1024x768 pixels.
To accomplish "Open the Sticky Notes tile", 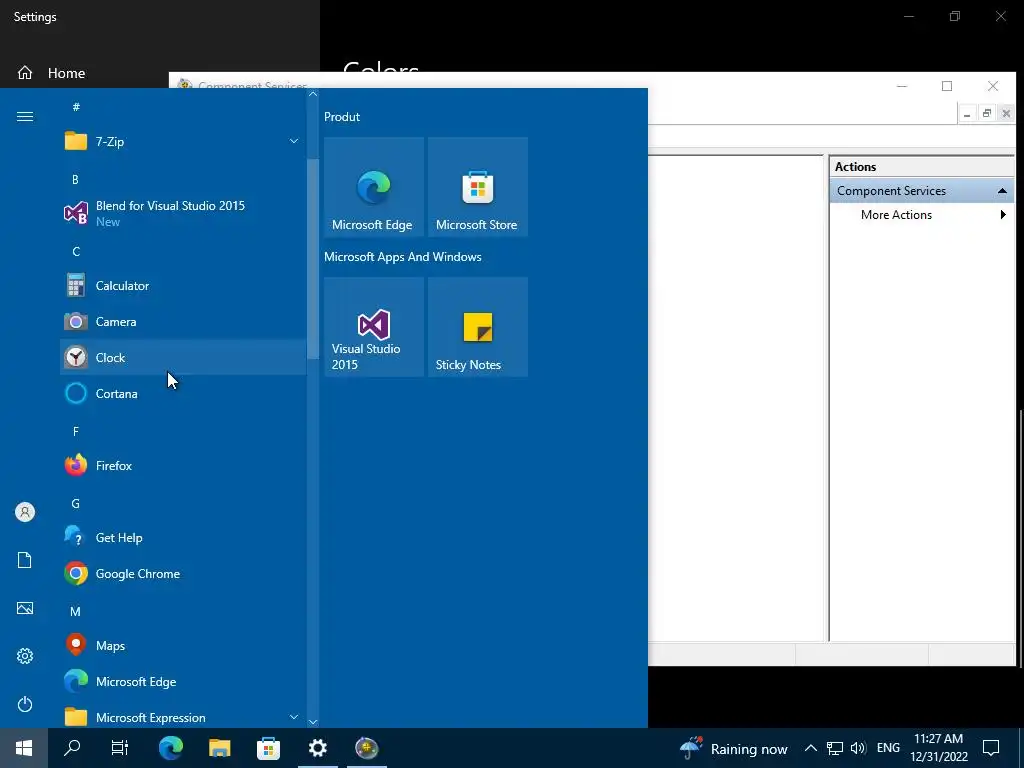I will point(477,327).
